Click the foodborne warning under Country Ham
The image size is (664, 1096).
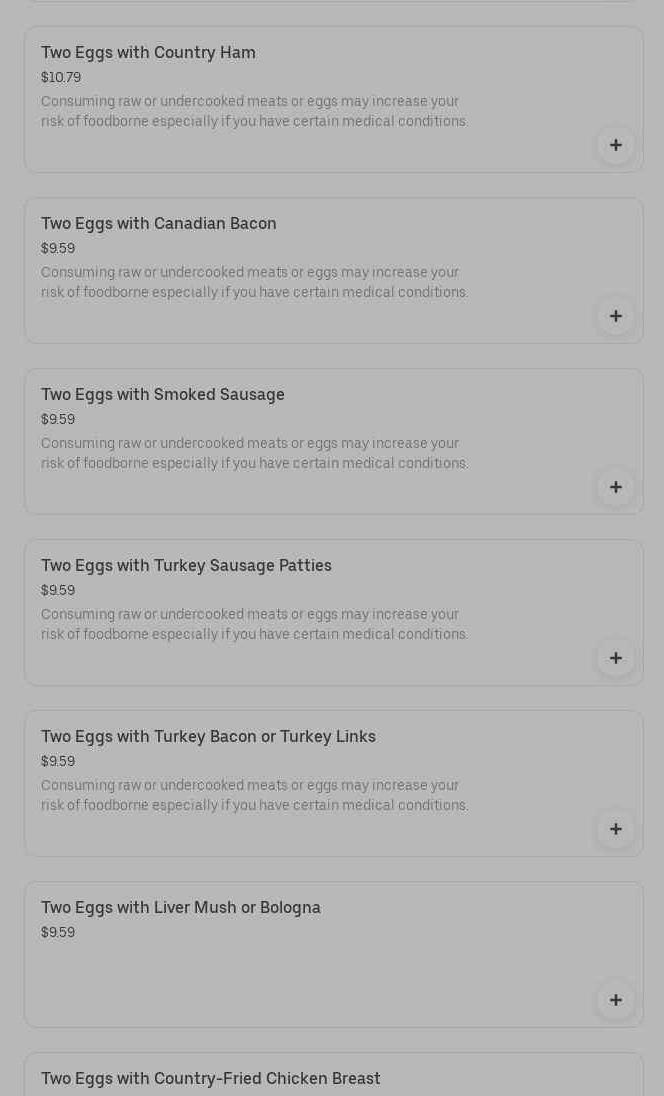[x=254, y=112]
